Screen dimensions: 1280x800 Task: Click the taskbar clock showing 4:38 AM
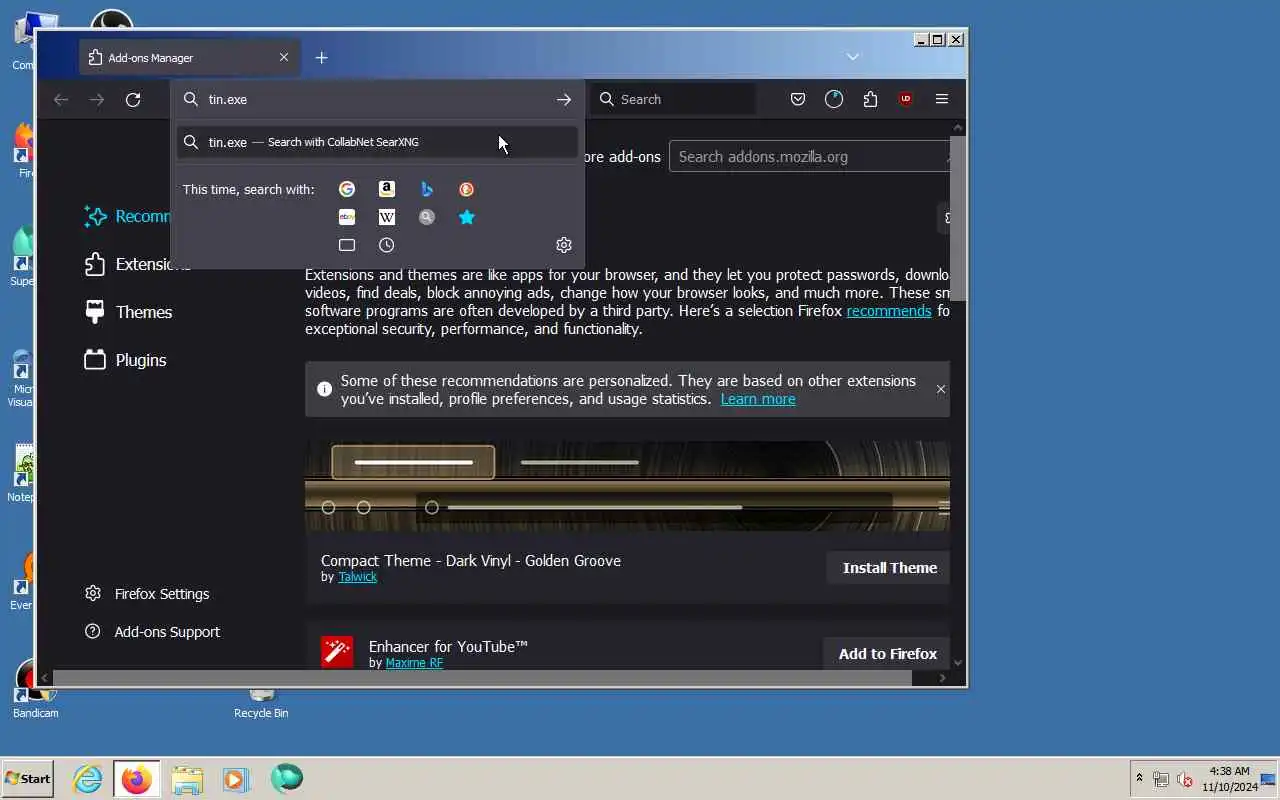coord(1229,779)
